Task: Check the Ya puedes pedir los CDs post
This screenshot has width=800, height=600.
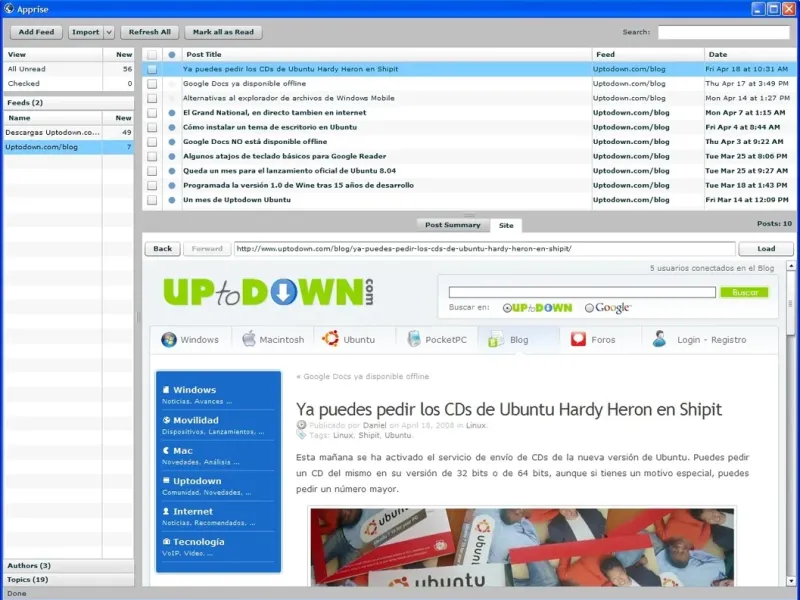Action: point(152,69)
